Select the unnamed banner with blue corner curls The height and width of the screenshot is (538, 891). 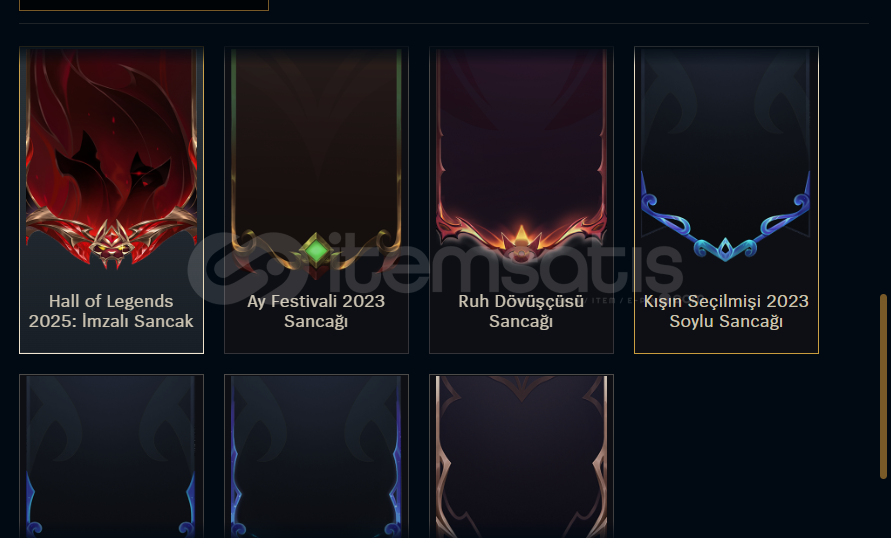(111, 456)
